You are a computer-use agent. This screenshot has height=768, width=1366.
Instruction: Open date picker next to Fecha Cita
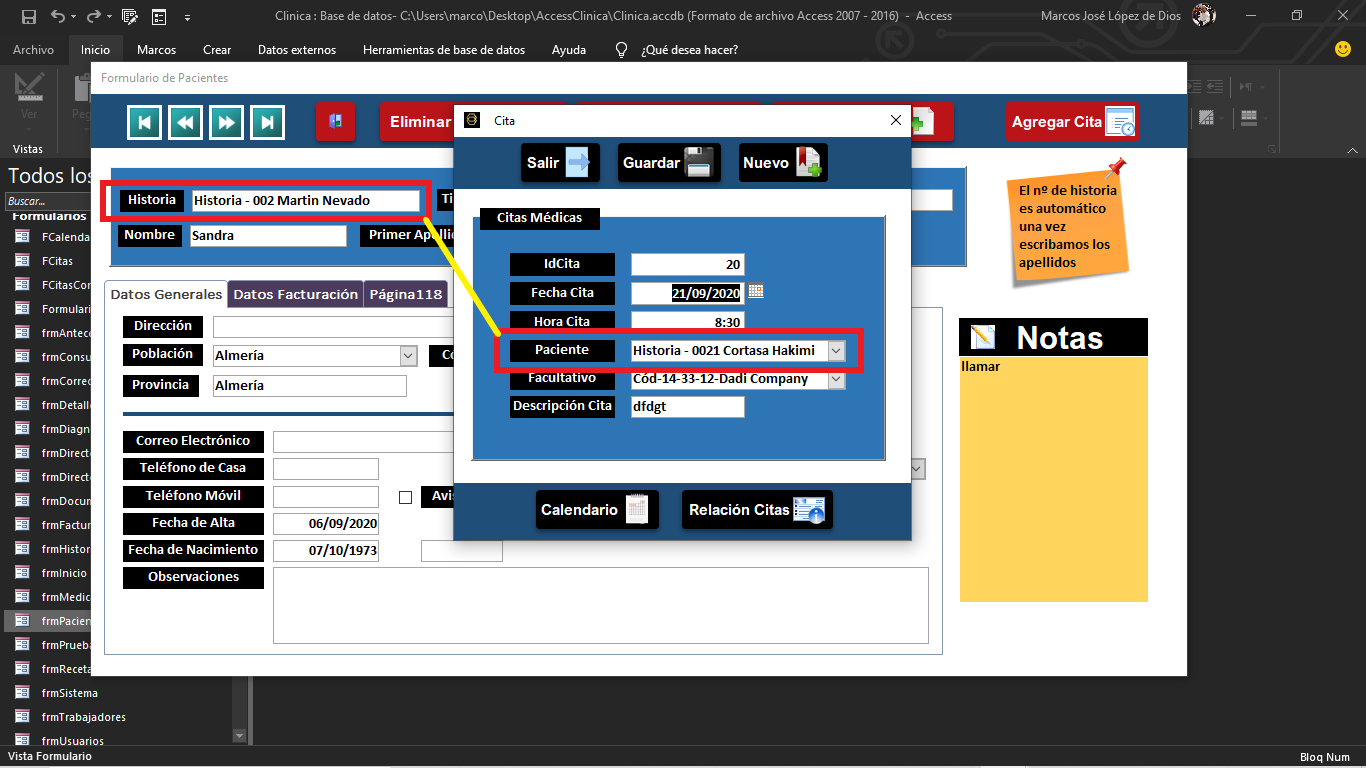click(756, 291)
